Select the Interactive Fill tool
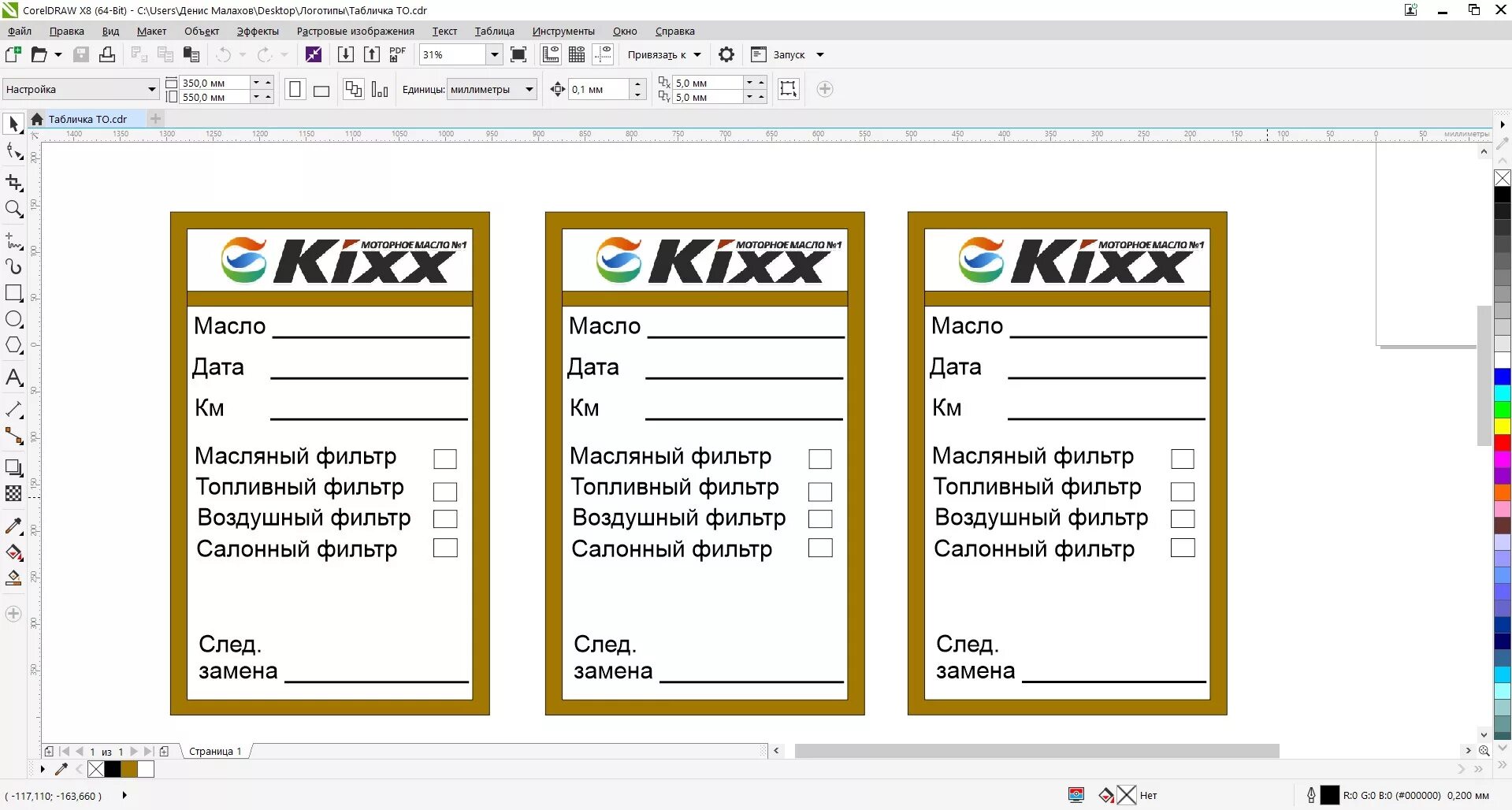 13,552
